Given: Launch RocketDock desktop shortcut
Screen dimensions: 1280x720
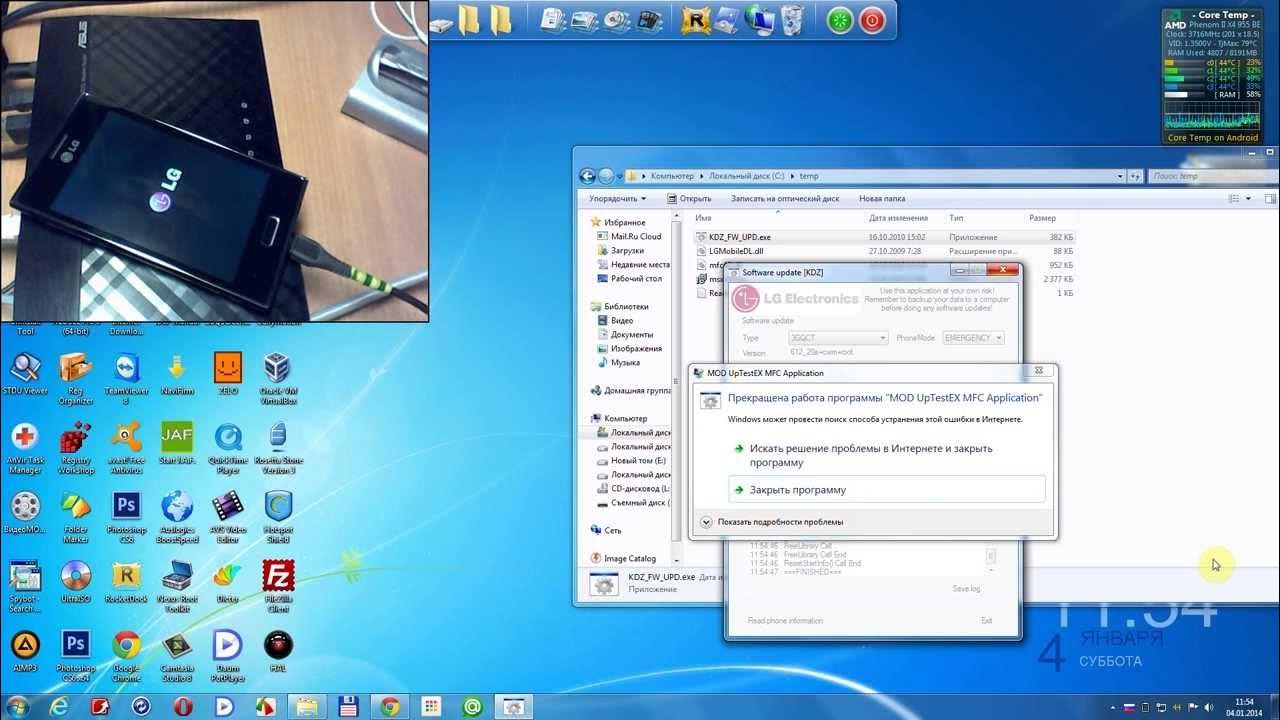Looking at the screenshot, I should point(126,581).
